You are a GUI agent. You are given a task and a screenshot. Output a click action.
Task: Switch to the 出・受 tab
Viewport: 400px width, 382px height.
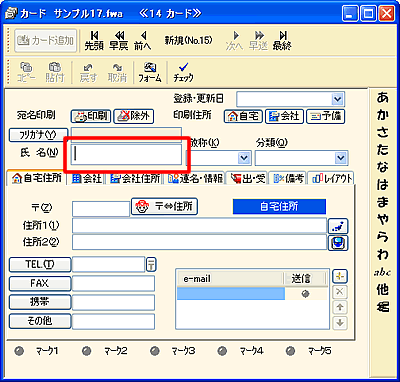(247, 179)
